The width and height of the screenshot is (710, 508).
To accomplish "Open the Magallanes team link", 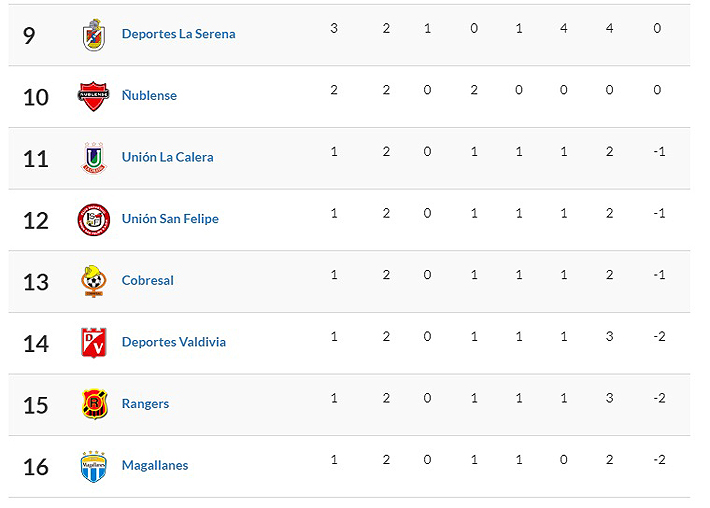I will tap(154, 465).
